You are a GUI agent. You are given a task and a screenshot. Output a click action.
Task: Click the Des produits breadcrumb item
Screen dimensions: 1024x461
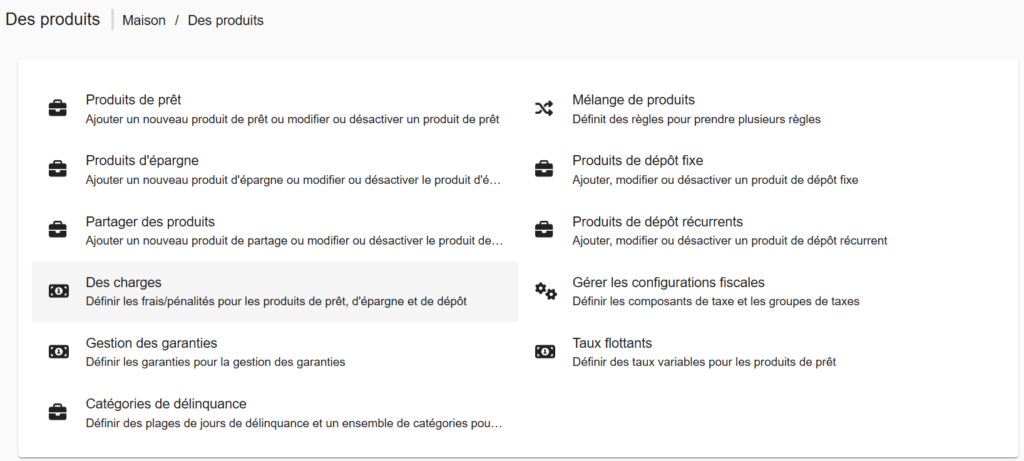[x=226, y=20]
